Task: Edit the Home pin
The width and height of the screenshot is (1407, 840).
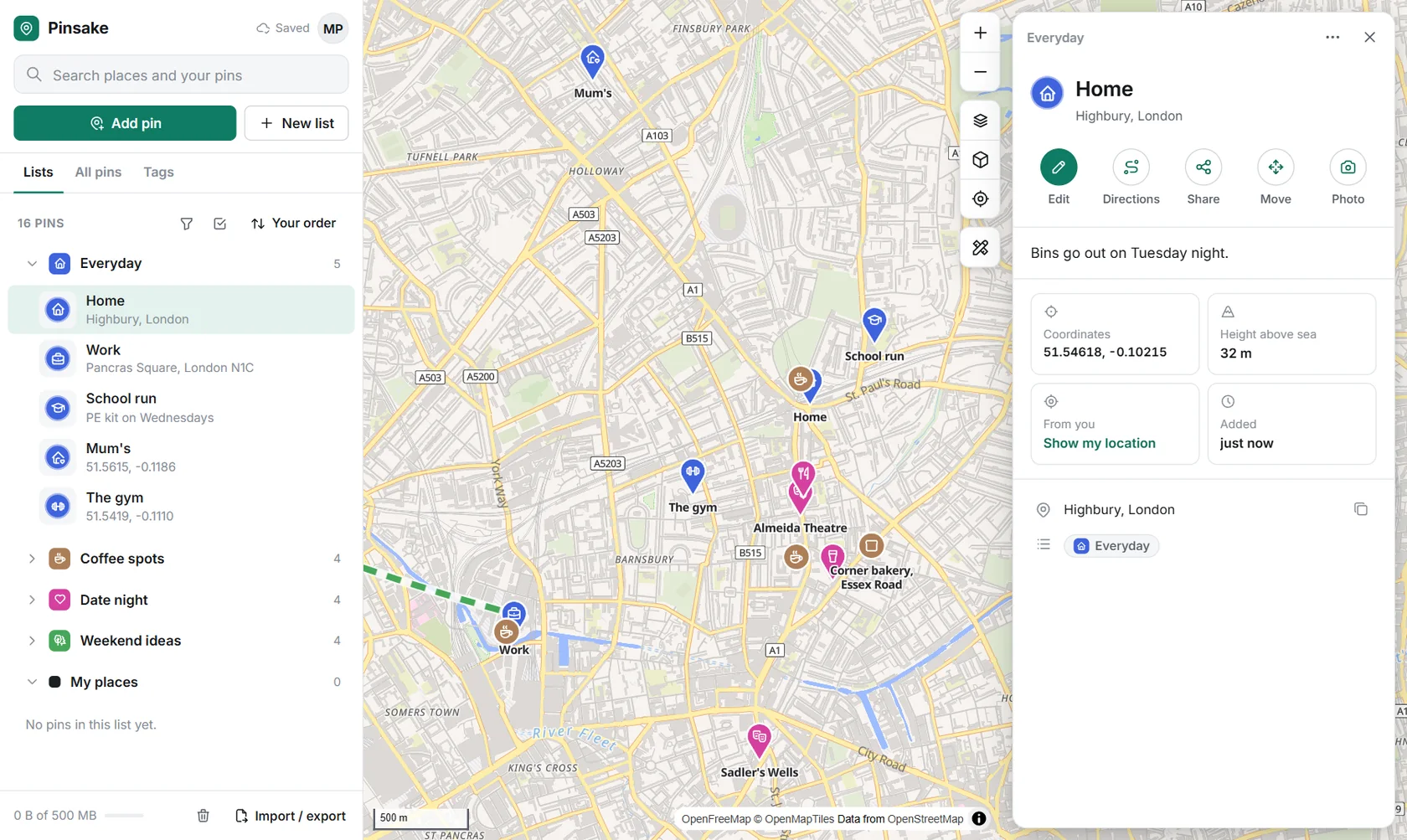Action: point(1059,177)
